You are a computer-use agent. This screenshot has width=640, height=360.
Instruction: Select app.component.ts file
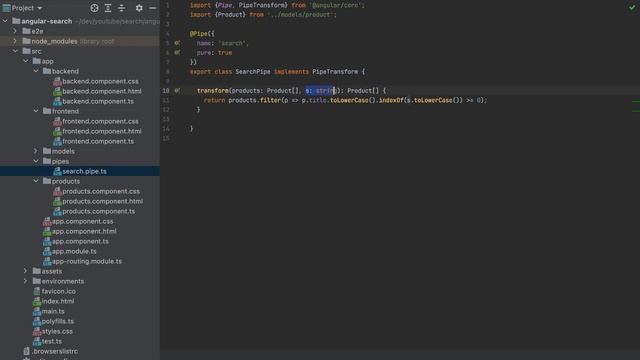(x=80, y=241)
